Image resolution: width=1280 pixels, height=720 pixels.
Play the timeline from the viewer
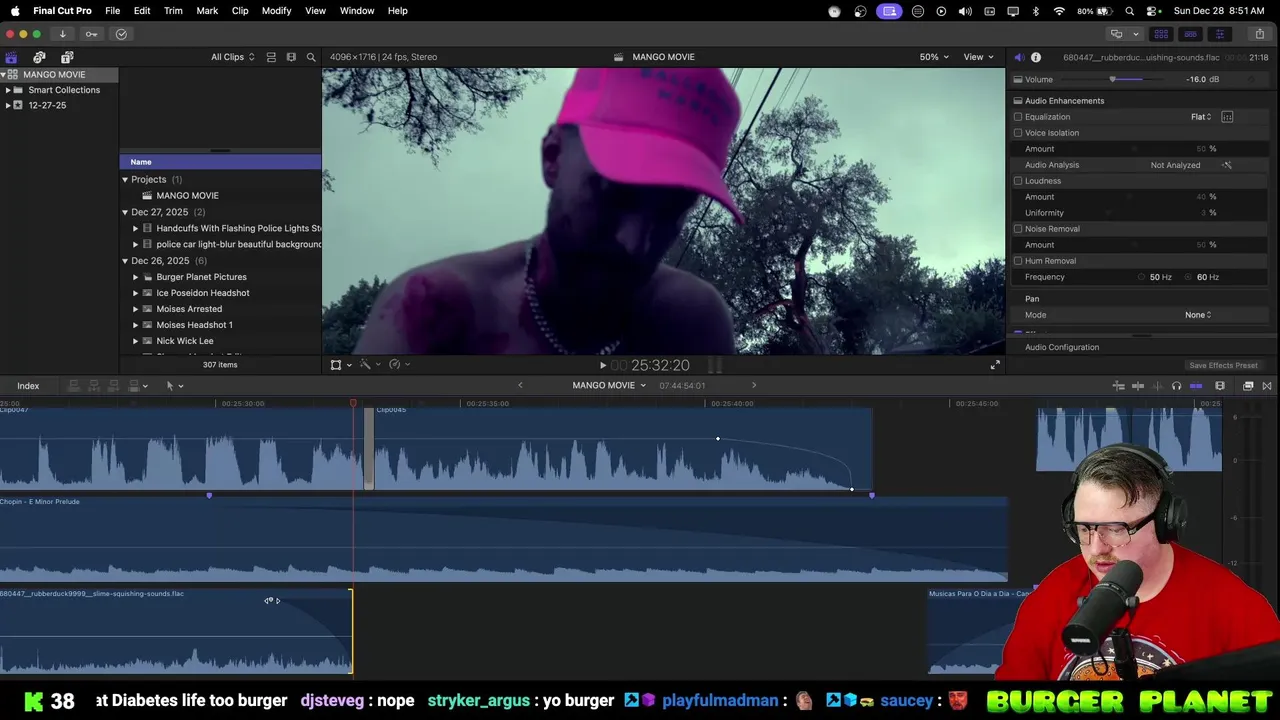pyautogui.click(x=603, y=366)
